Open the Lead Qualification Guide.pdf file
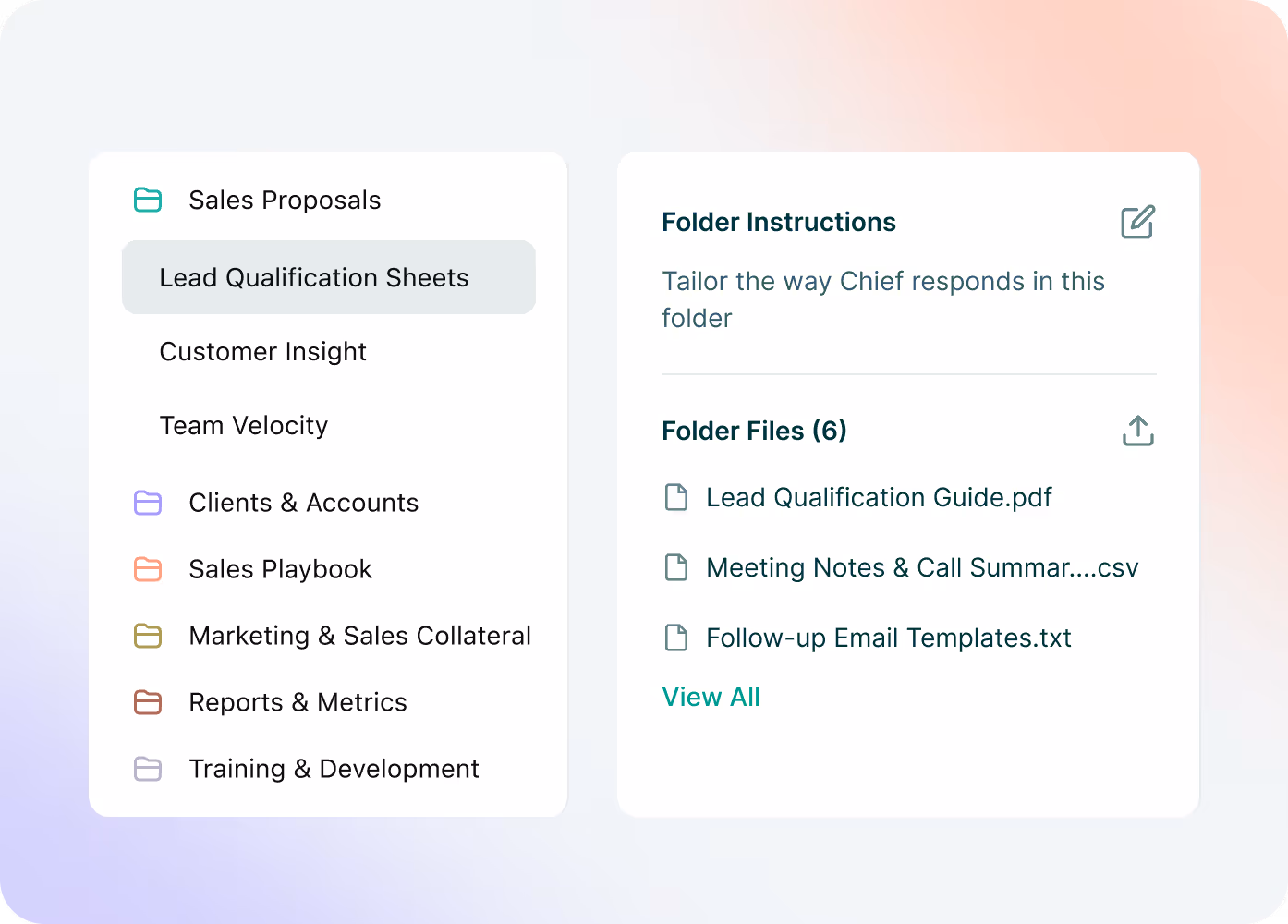The height and width of the screenshot is (924, 1288). pyautogui.click(x=879, y=497)
